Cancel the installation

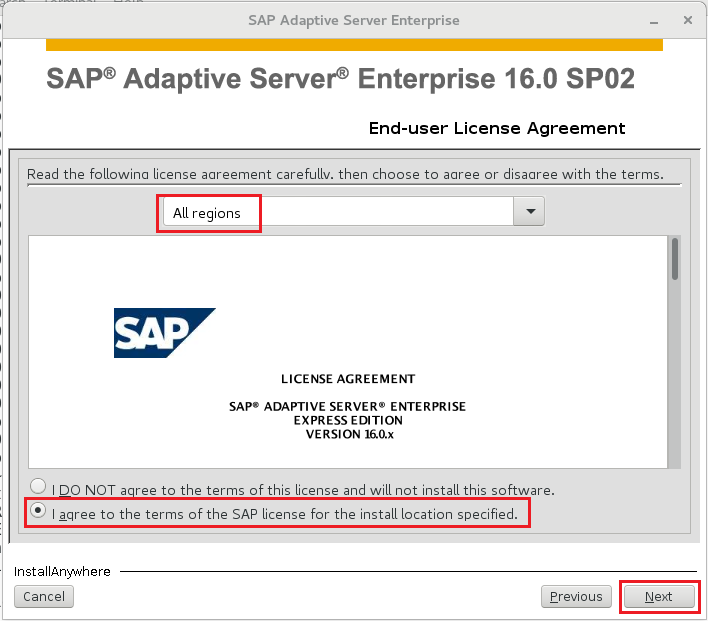pos(44,597)
